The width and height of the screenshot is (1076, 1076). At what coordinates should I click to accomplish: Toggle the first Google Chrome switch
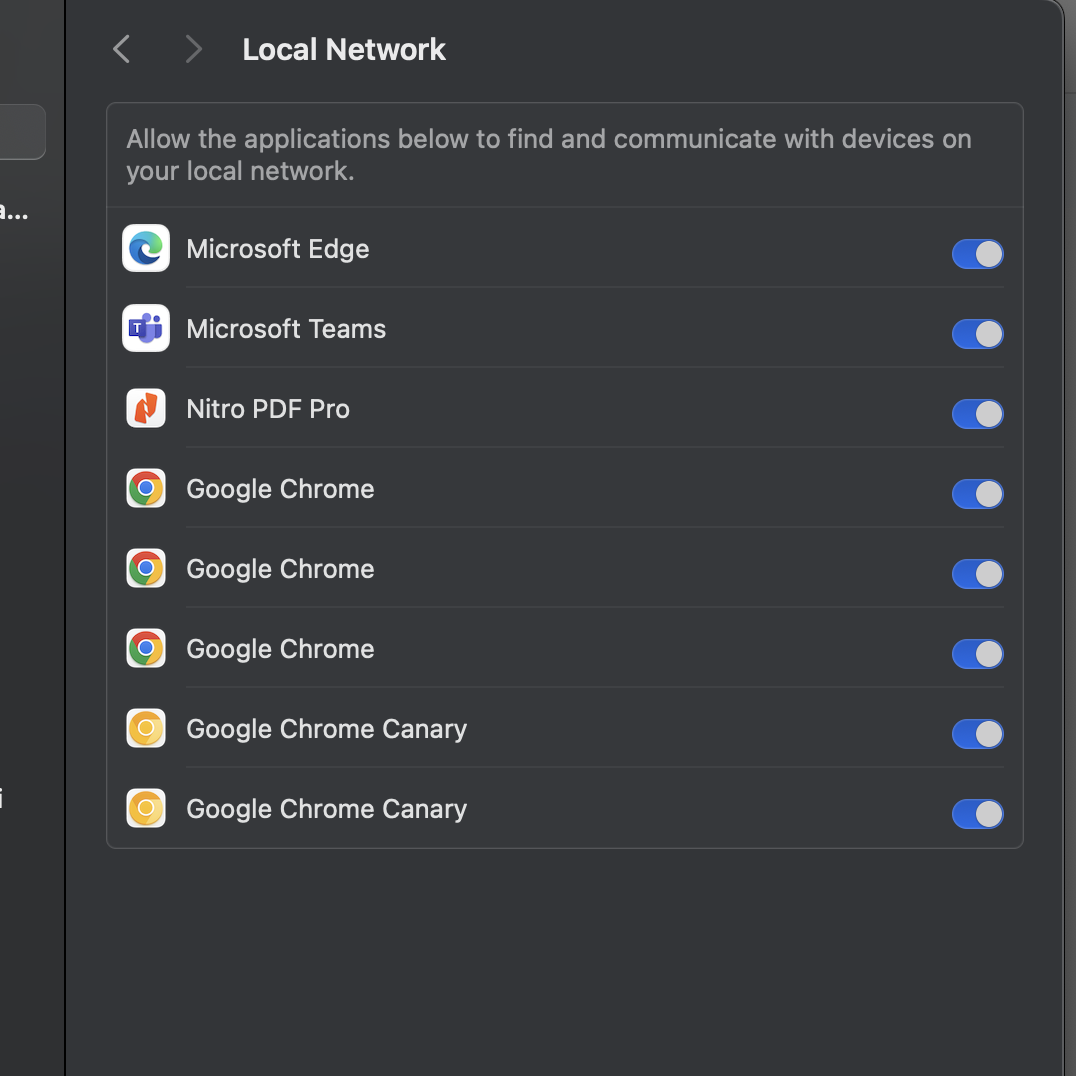coord(977,494)
